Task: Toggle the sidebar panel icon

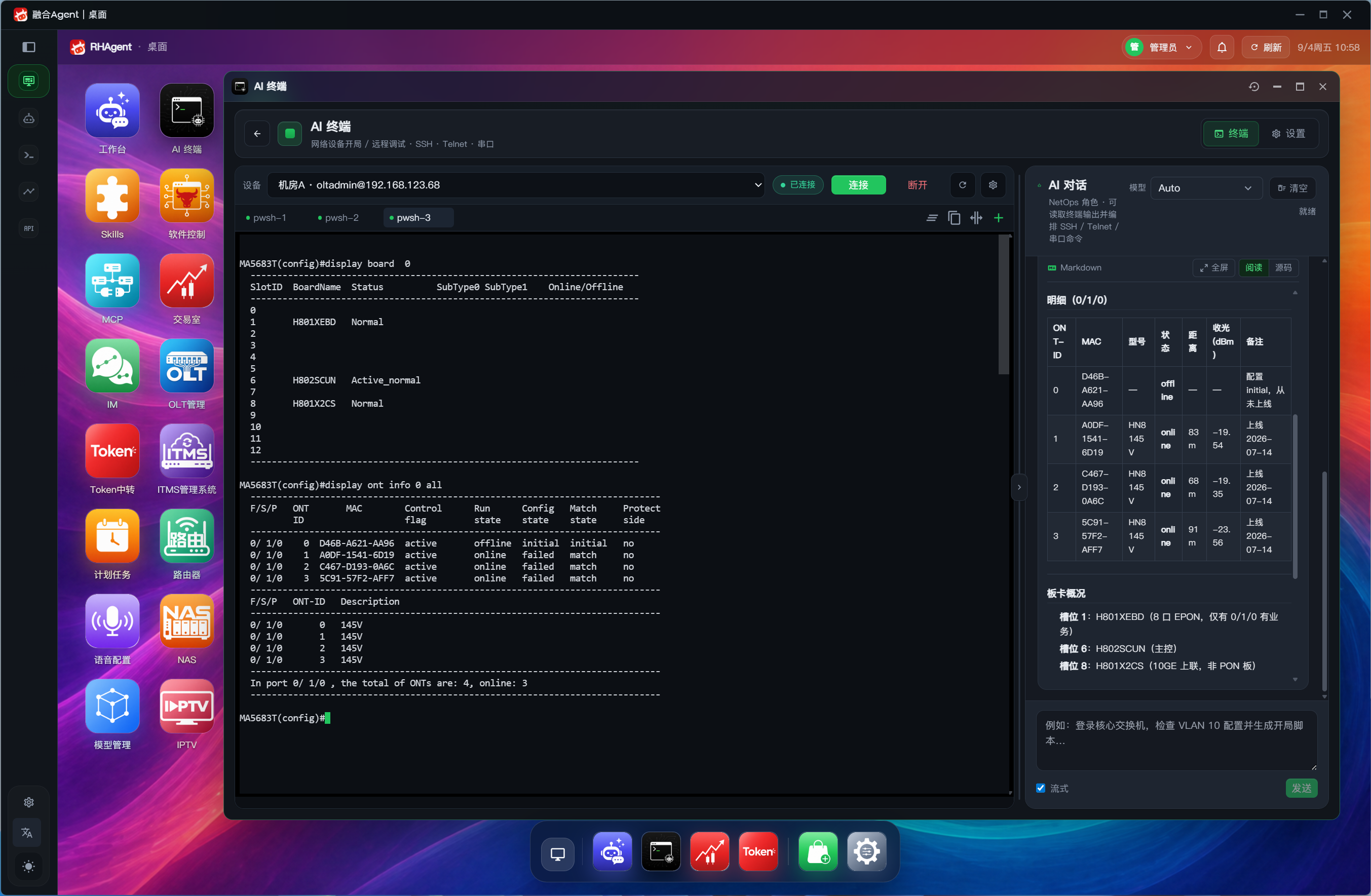Action: click(28, 47)
